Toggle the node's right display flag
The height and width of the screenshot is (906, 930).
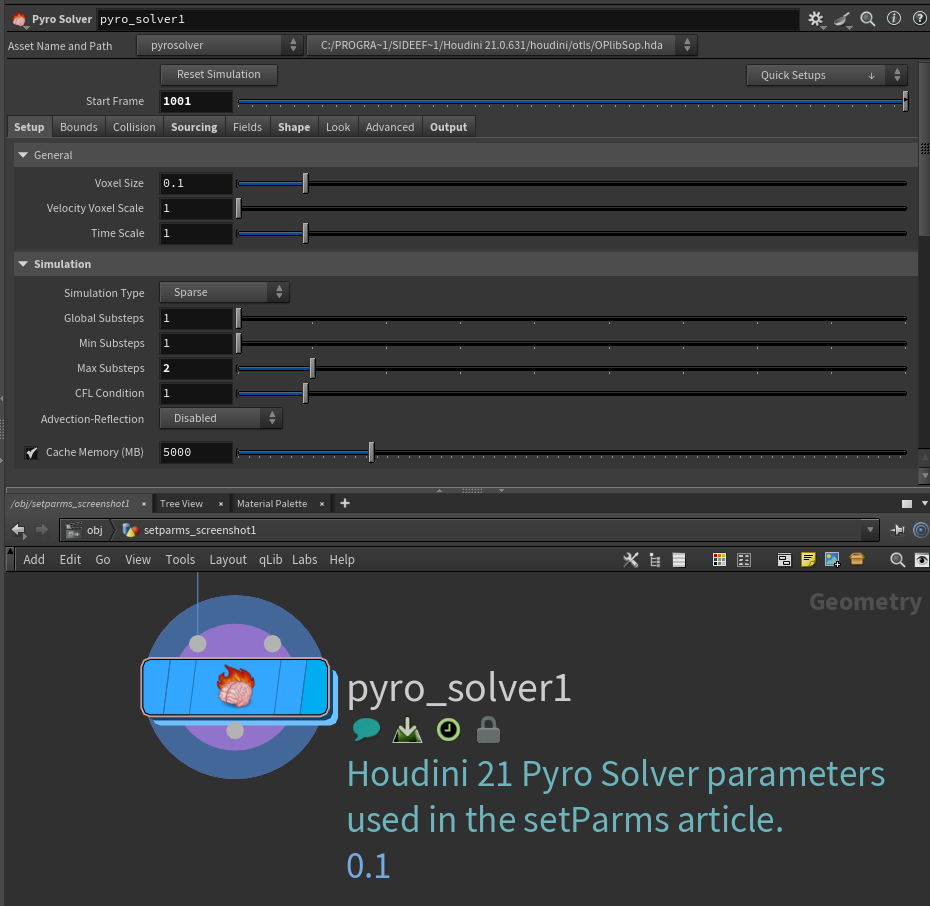click(x=313, y=687)
